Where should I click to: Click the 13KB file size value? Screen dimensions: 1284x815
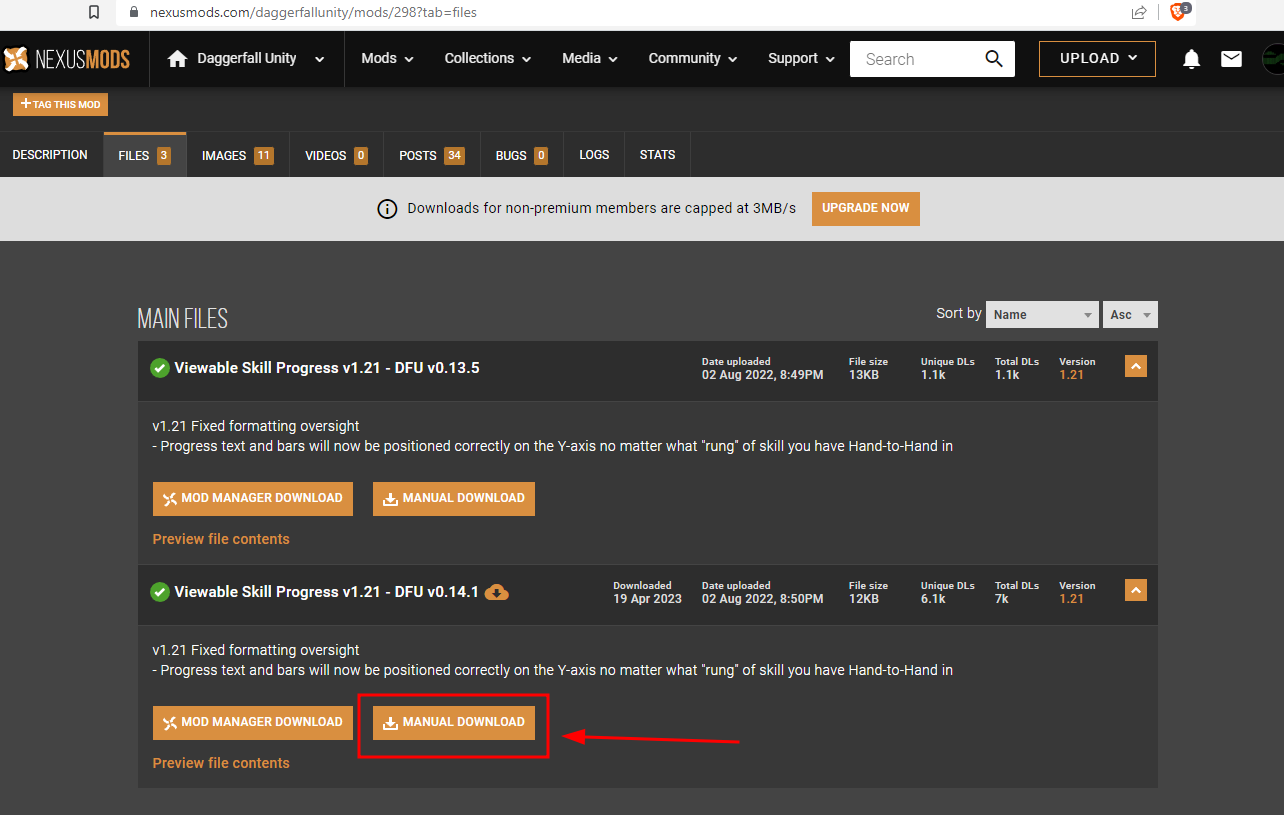pos(864,375)
